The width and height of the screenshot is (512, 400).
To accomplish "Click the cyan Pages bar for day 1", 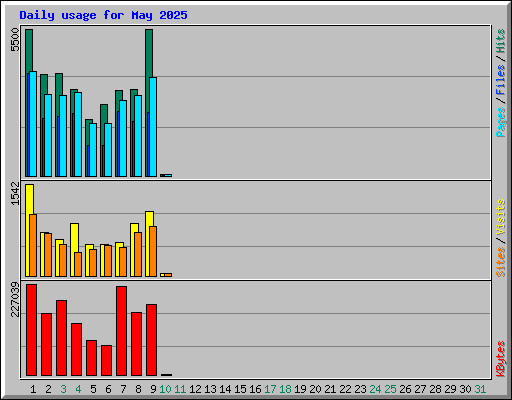I will pos(33,124).
